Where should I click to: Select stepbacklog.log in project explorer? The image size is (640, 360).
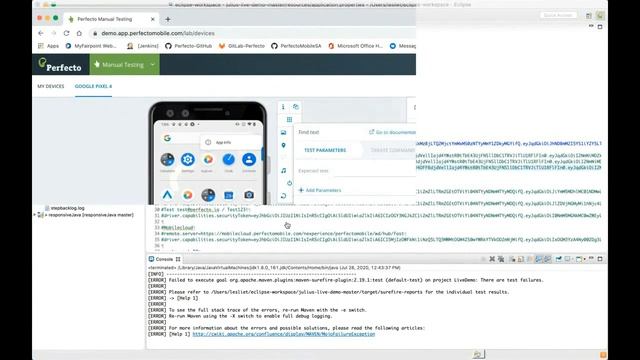click(64, 208)
